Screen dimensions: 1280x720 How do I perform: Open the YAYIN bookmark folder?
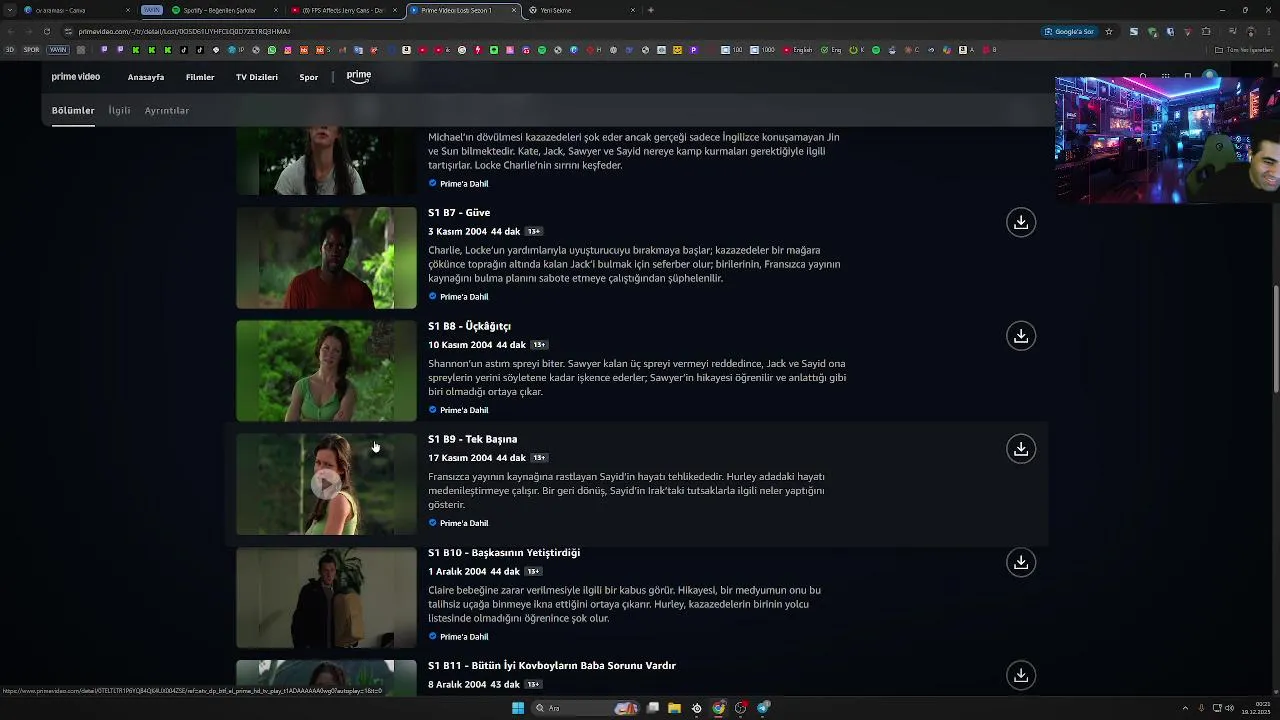58,49
